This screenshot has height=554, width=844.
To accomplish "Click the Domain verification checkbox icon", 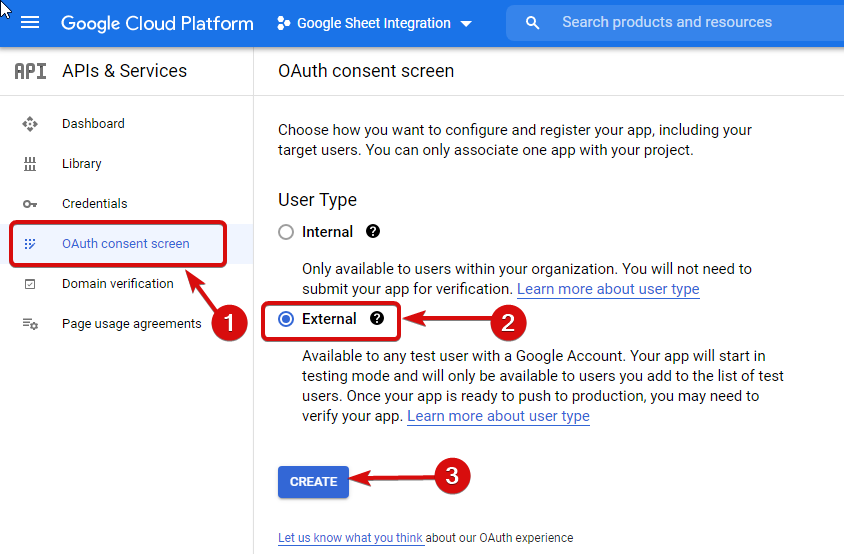I will click(x=30, y=284).
